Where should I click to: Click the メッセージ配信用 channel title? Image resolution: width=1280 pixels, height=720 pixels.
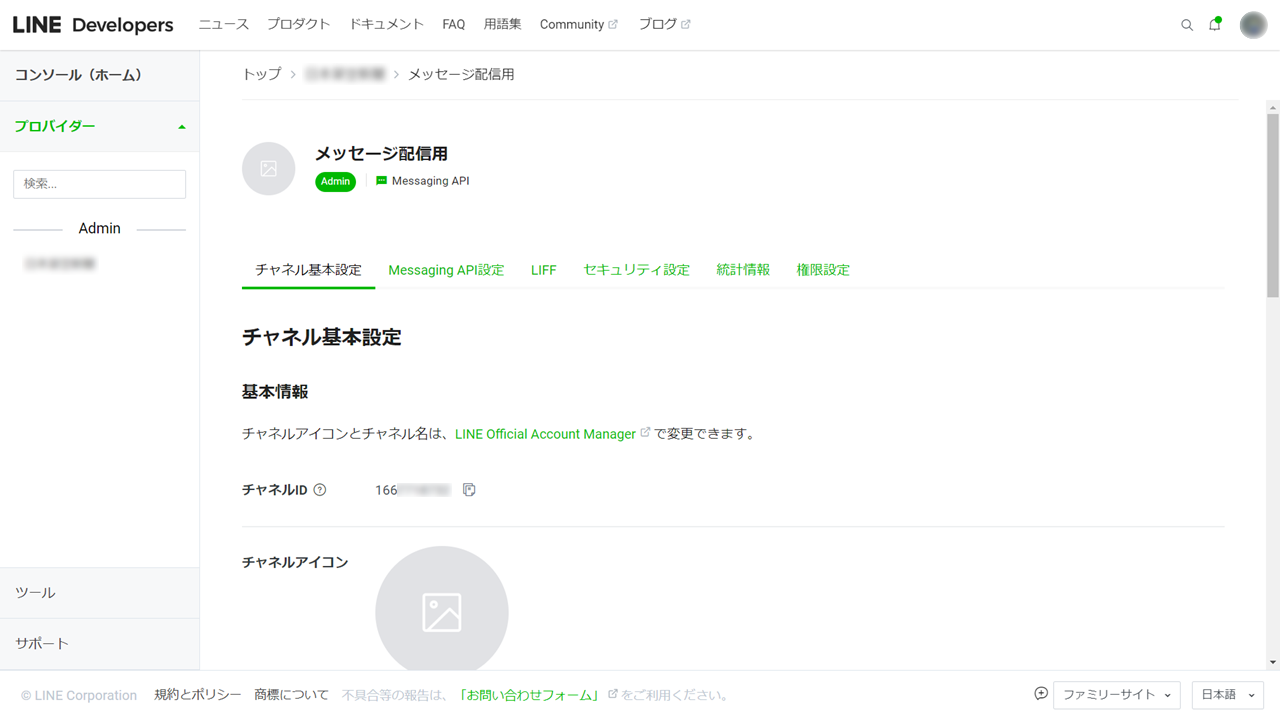click(x=381, y=154)
